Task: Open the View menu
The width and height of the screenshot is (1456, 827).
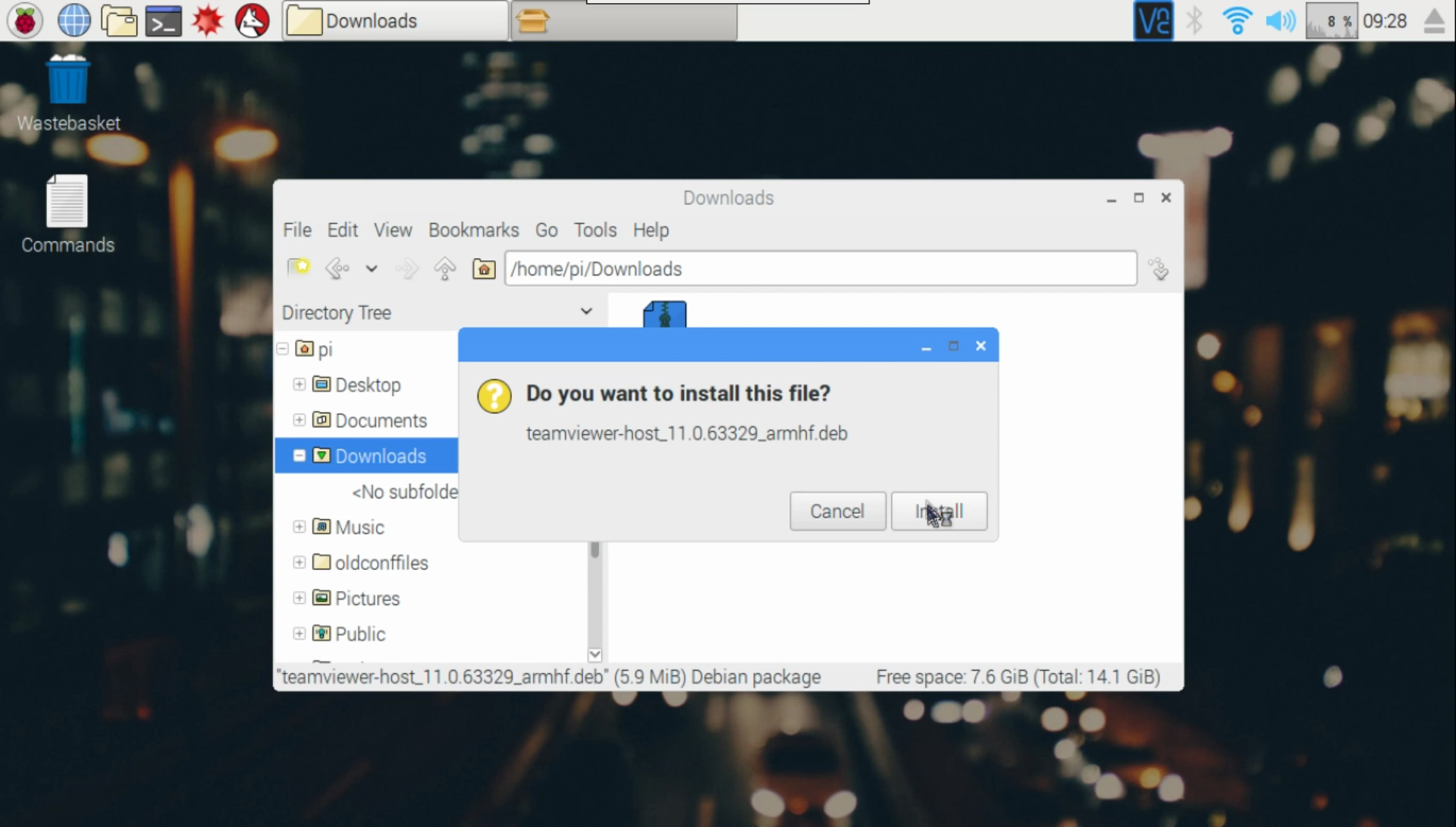Action: pyautogui.click(x=393, y=230)
